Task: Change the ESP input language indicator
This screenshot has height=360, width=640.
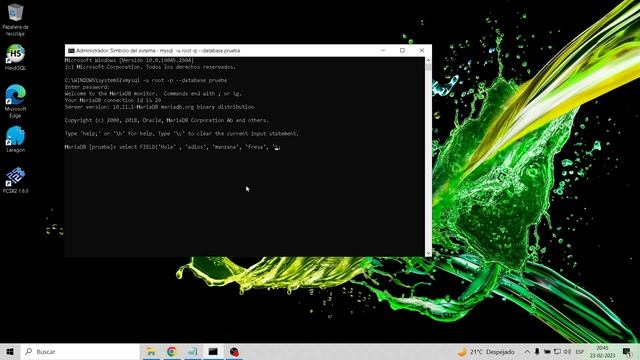Action: [x=580, y=352]
